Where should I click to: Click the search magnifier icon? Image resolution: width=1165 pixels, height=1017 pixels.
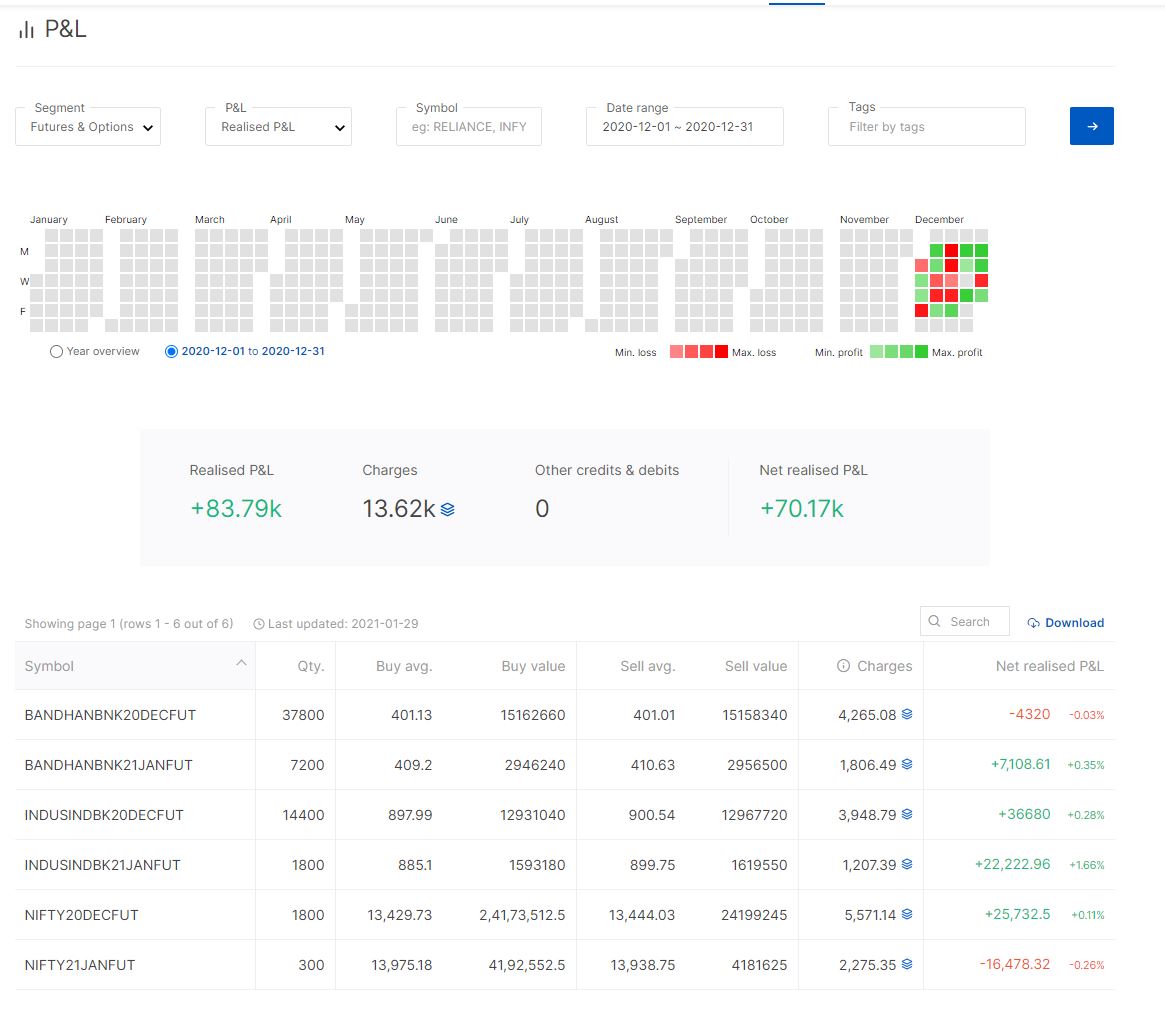click(935, 621)
